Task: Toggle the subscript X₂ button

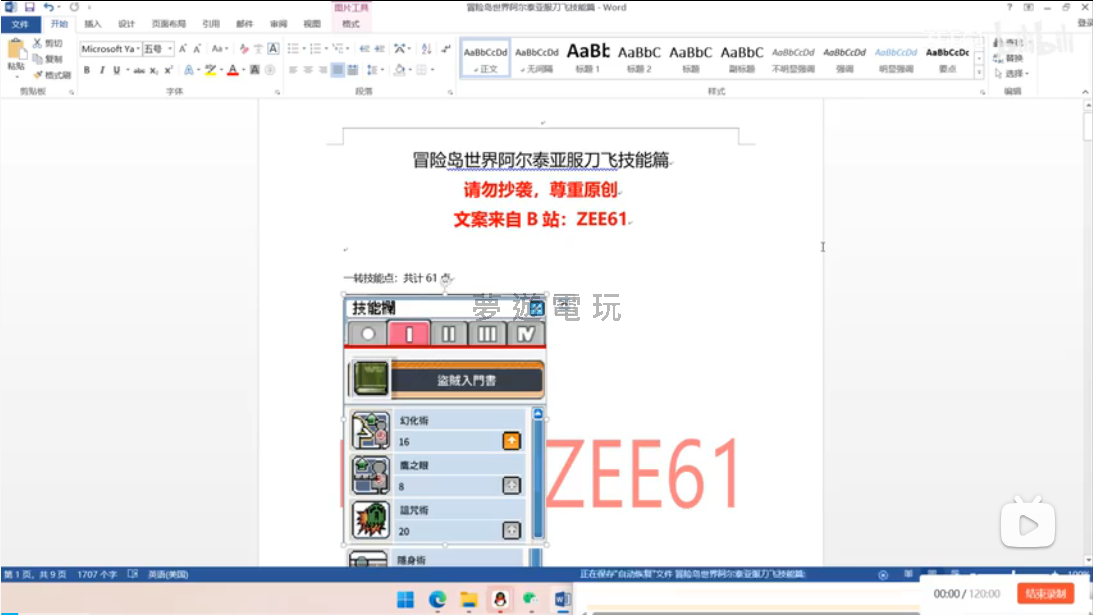Action: pos(154,70)
